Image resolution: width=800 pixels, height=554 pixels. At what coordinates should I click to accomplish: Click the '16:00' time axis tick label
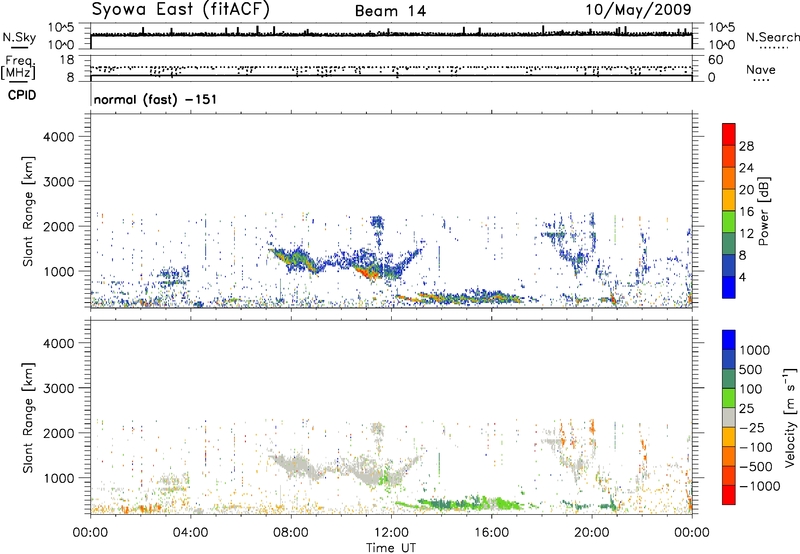[x=491, y=533]
